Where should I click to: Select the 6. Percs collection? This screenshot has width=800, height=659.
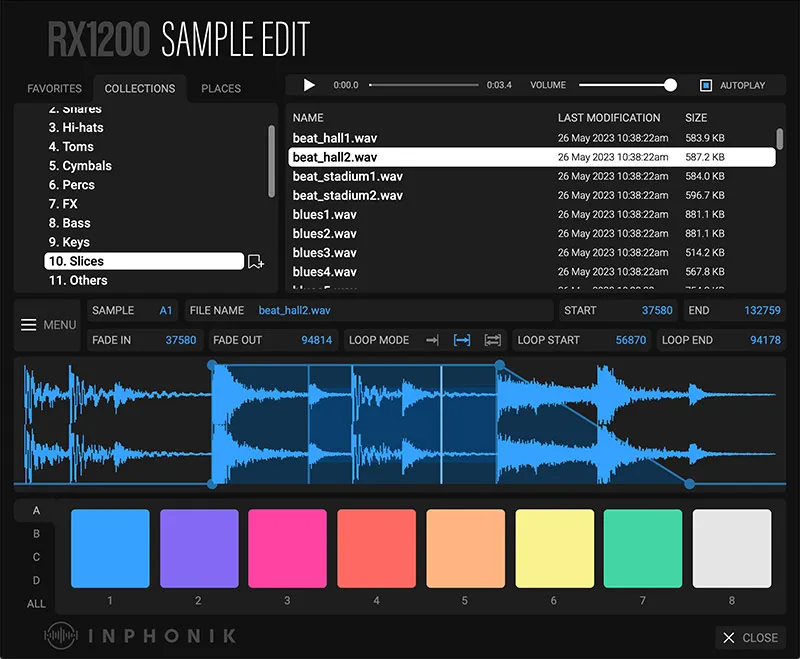pos(71,185)
